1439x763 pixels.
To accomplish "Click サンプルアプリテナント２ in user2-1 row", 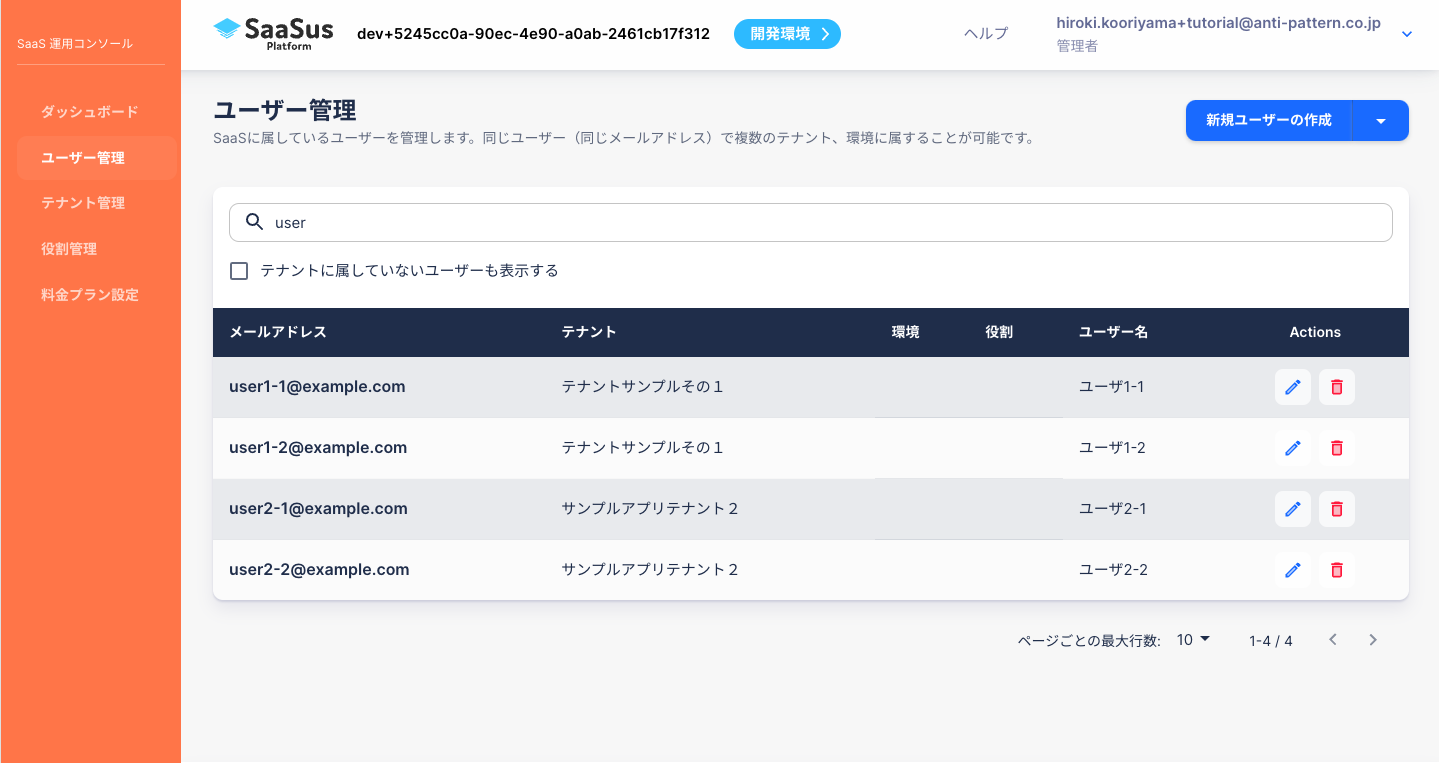I will pyautogui.click(x=650, y=509).
